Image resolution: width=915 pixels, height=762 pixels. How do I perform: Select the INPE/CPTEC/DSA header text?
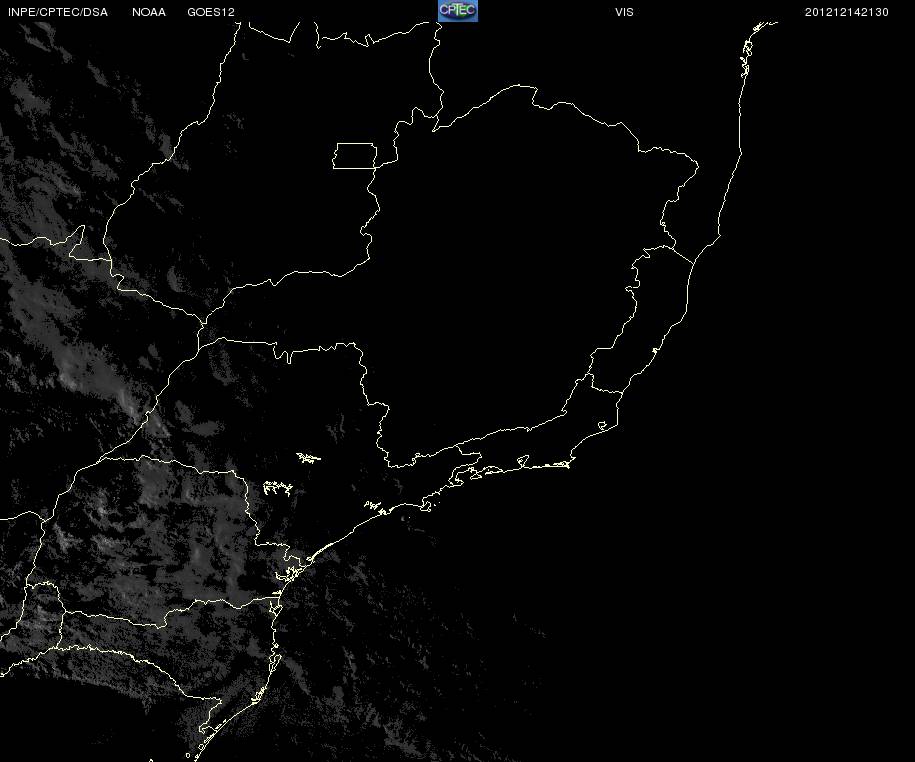tap(58, 12)
